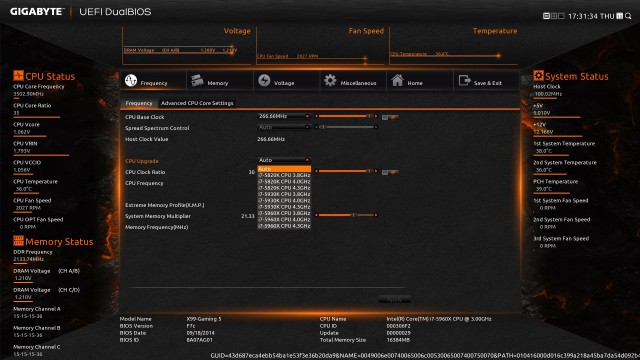This screenshot has width=640, height=360.
Task: Click the CPU Clock Ratio slider
Action: click(x=346, y=171)
